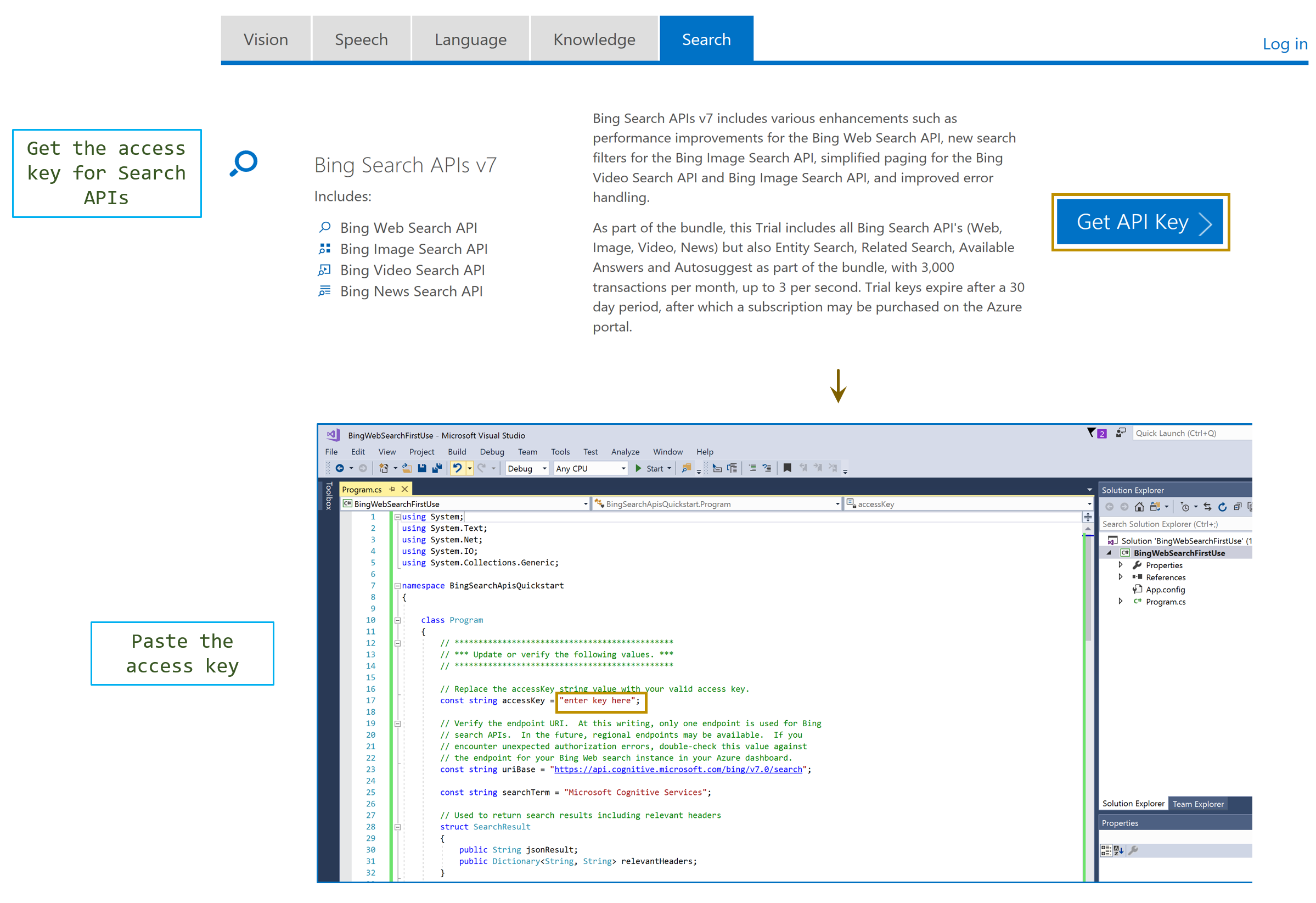Toggle a bookmark using the toolbar icon
Screen dimensions: 1316x903
[x=787, y=468]
